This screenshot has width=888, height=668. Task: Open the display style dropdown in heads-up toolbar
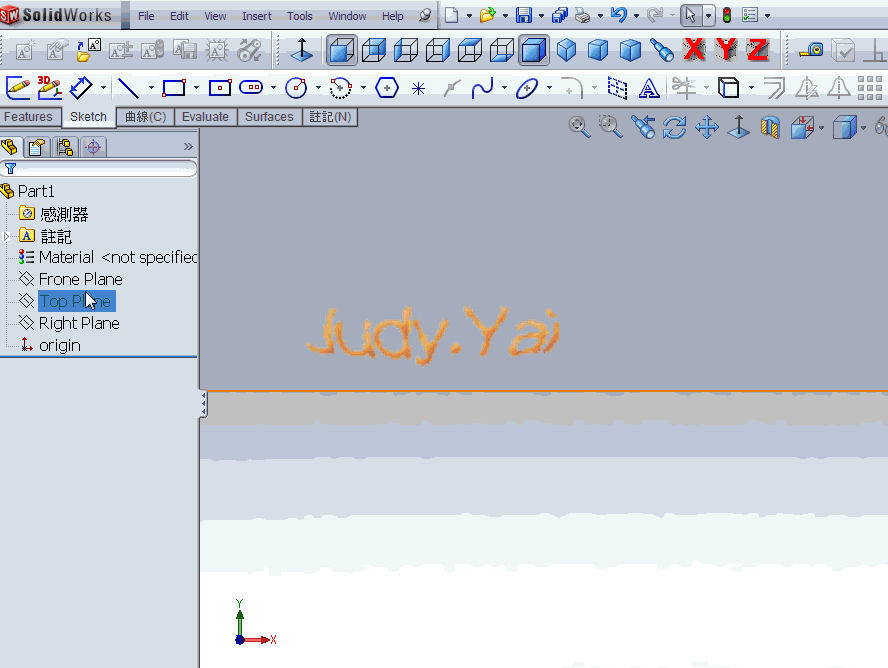pos(863,127)
